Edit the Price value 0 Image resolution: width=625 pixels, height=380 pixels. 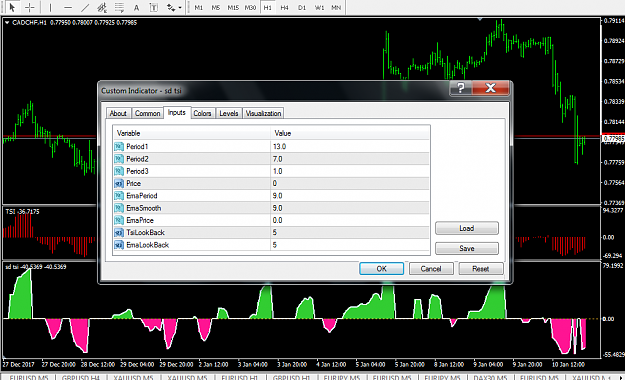point(350,183)
